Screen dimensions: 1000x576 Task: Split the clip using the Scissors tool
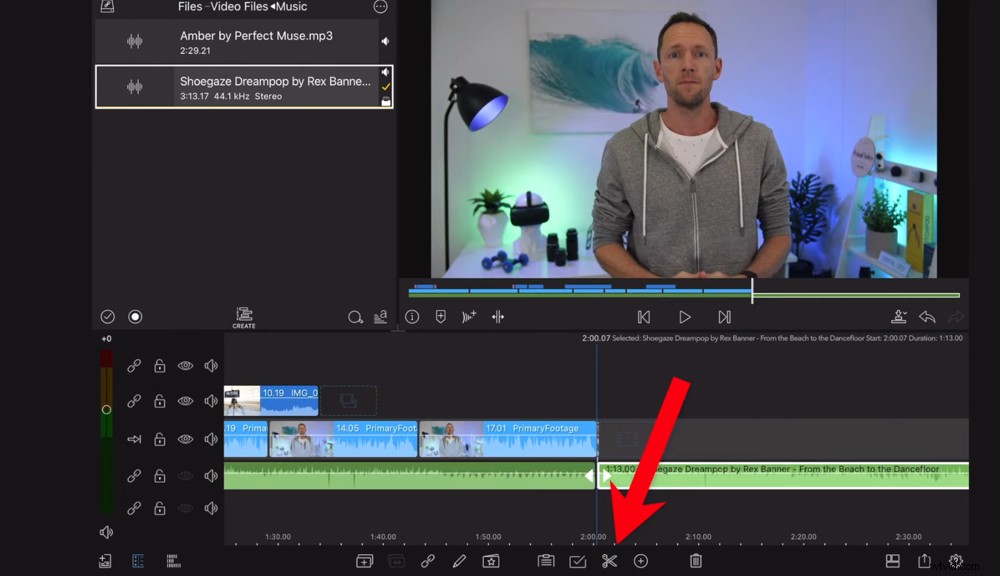coord(609,562)
